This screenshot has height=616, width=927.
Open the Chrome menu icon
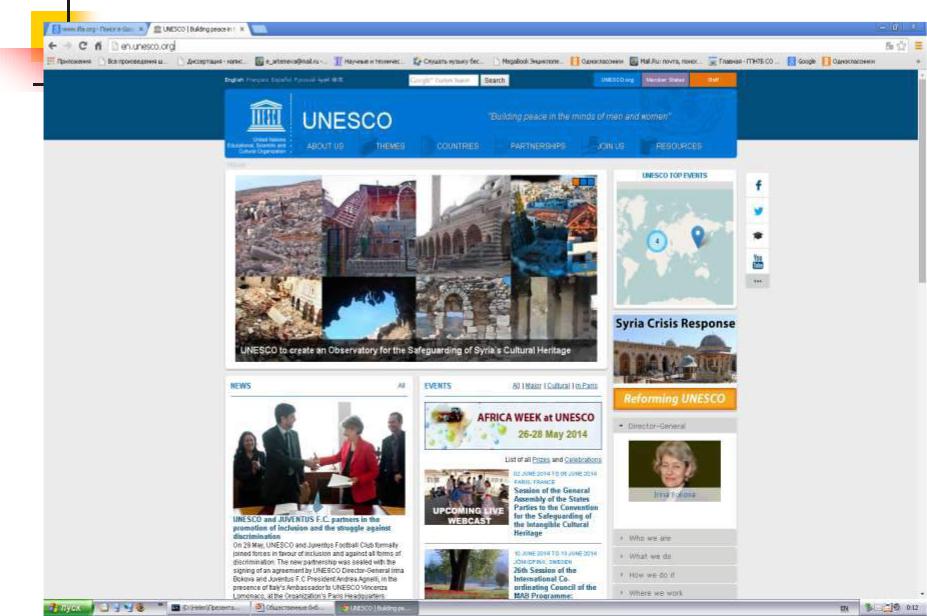(919, 46)
